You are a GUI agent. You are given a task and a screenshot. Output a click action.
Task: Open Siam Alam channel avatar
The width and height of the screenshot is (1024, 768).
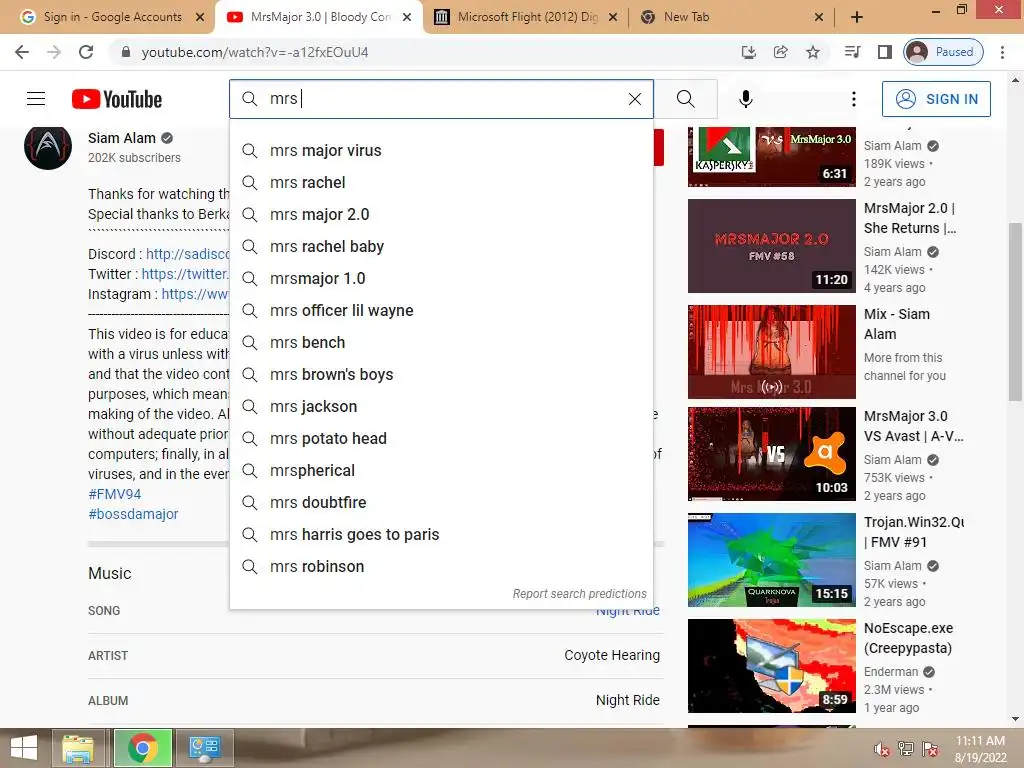click(x=48, y=146)
